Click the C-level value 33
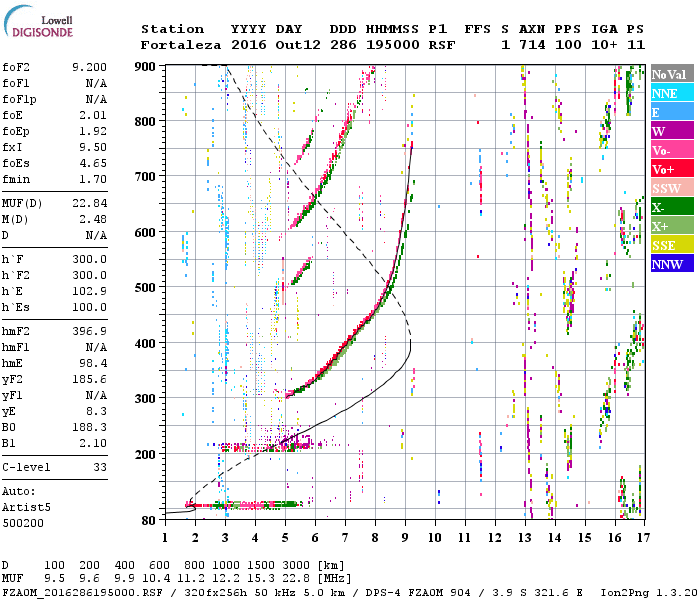The image size is (700, 600). click(x=100, y=467)
